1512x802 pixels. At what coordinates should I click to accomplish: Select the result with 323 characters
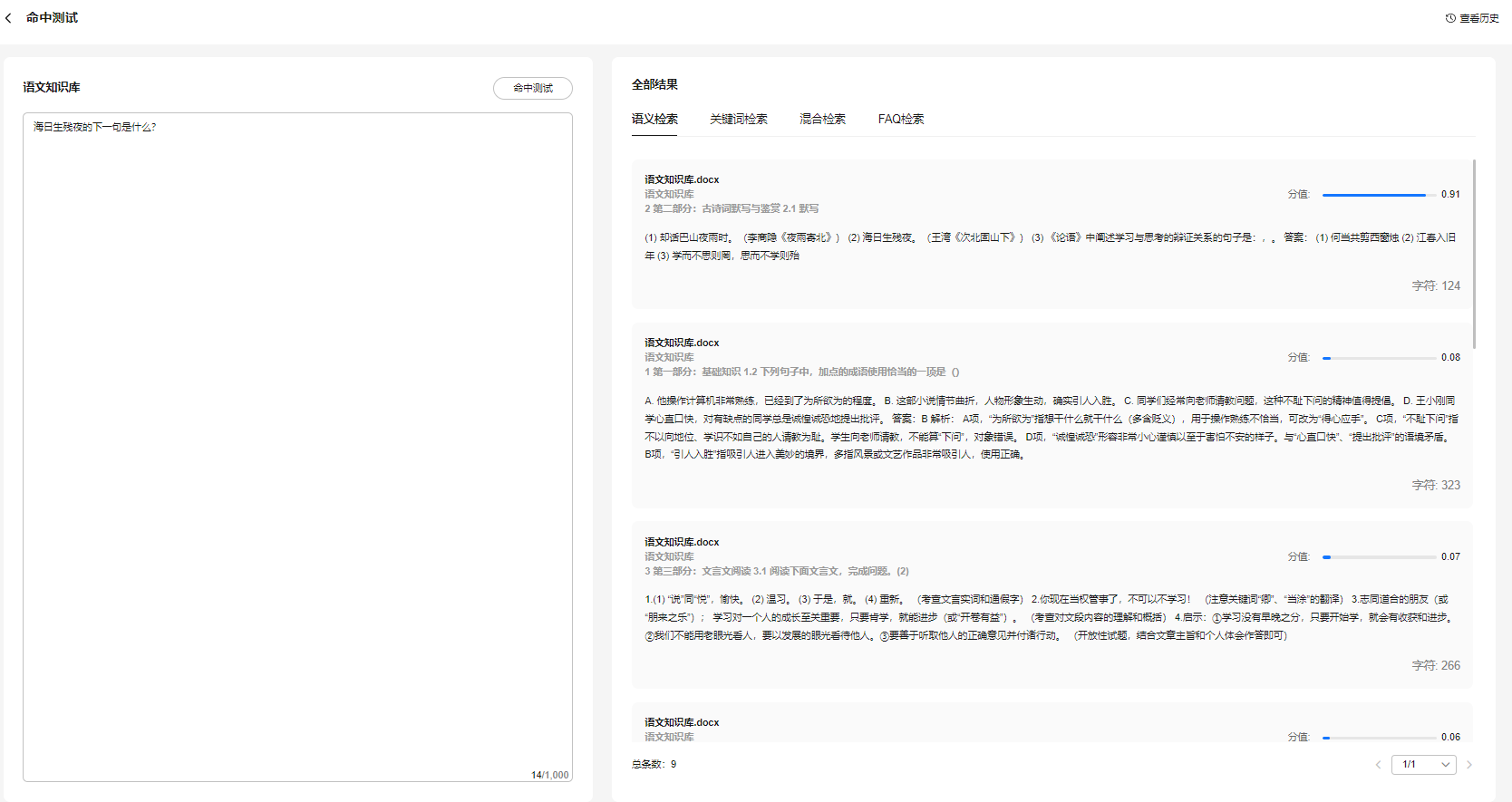1052,427
